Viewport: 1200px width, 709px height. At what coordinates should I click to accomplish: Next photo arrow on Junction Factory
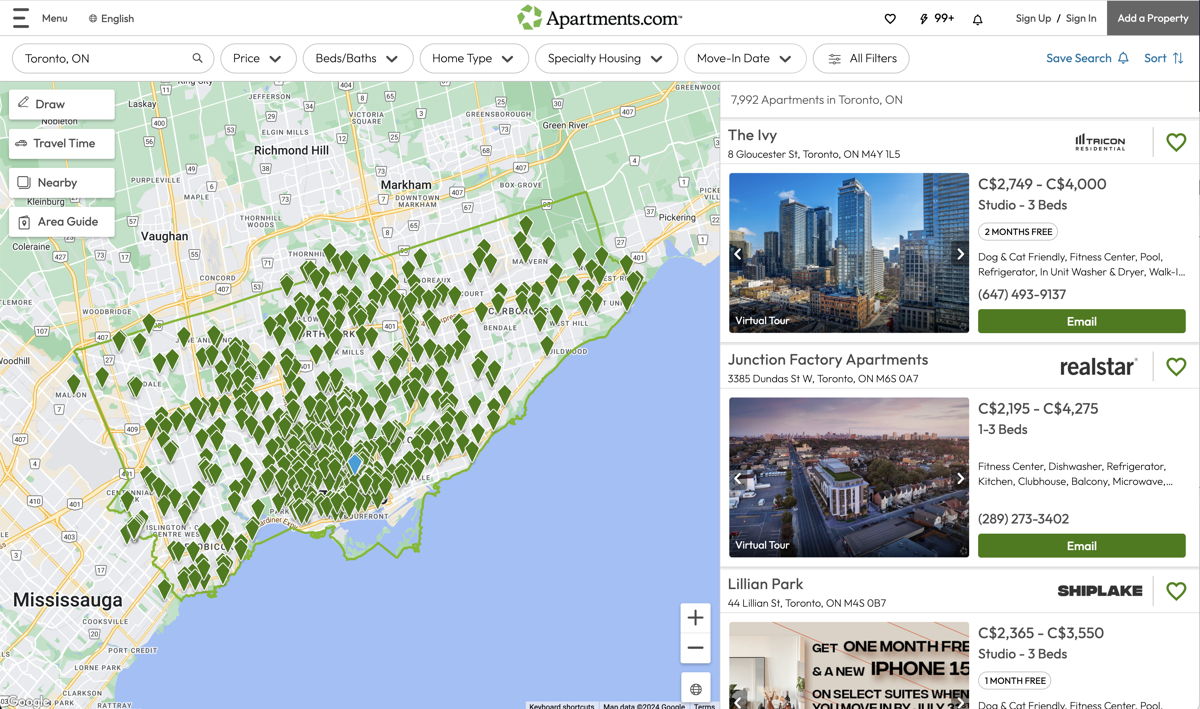tap(959, 478)
